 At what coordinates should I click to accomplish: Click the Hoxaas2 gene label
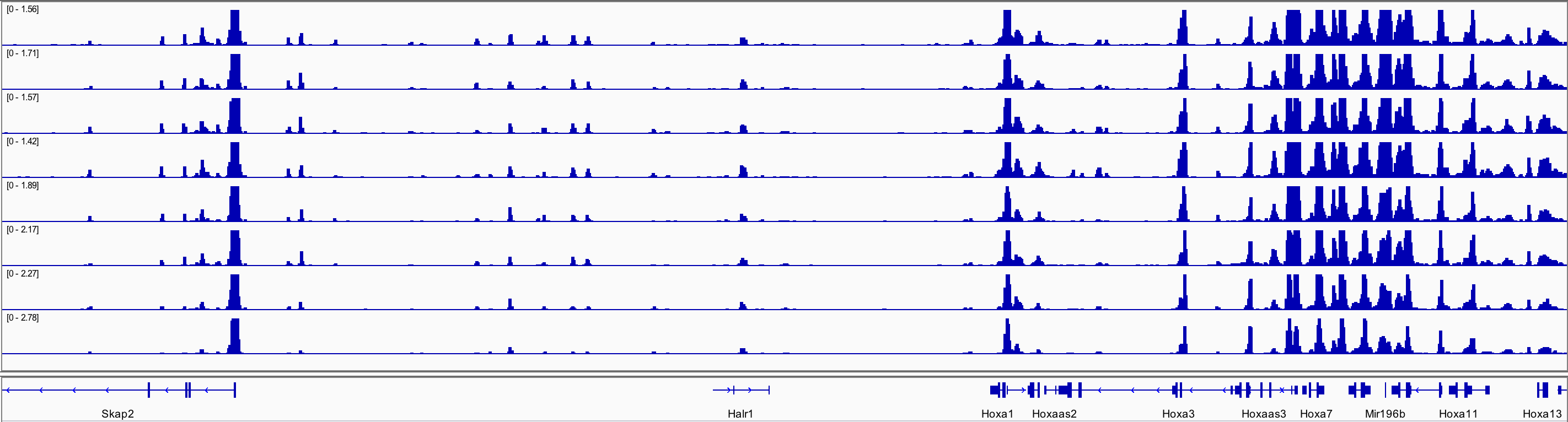pos(1054,414)
